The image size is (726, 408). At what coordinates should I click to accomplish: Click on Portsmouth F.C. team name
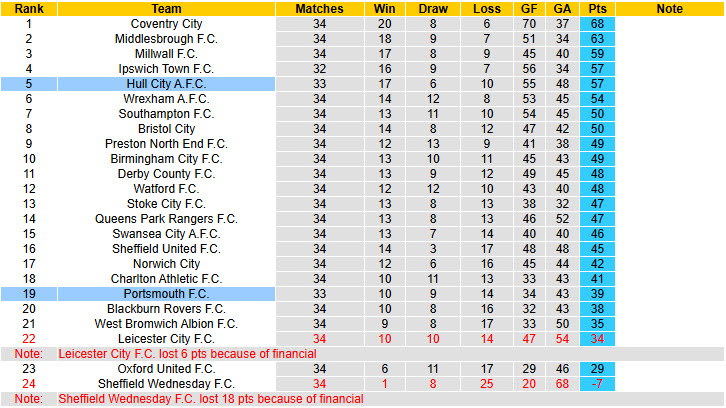point(166,294)
